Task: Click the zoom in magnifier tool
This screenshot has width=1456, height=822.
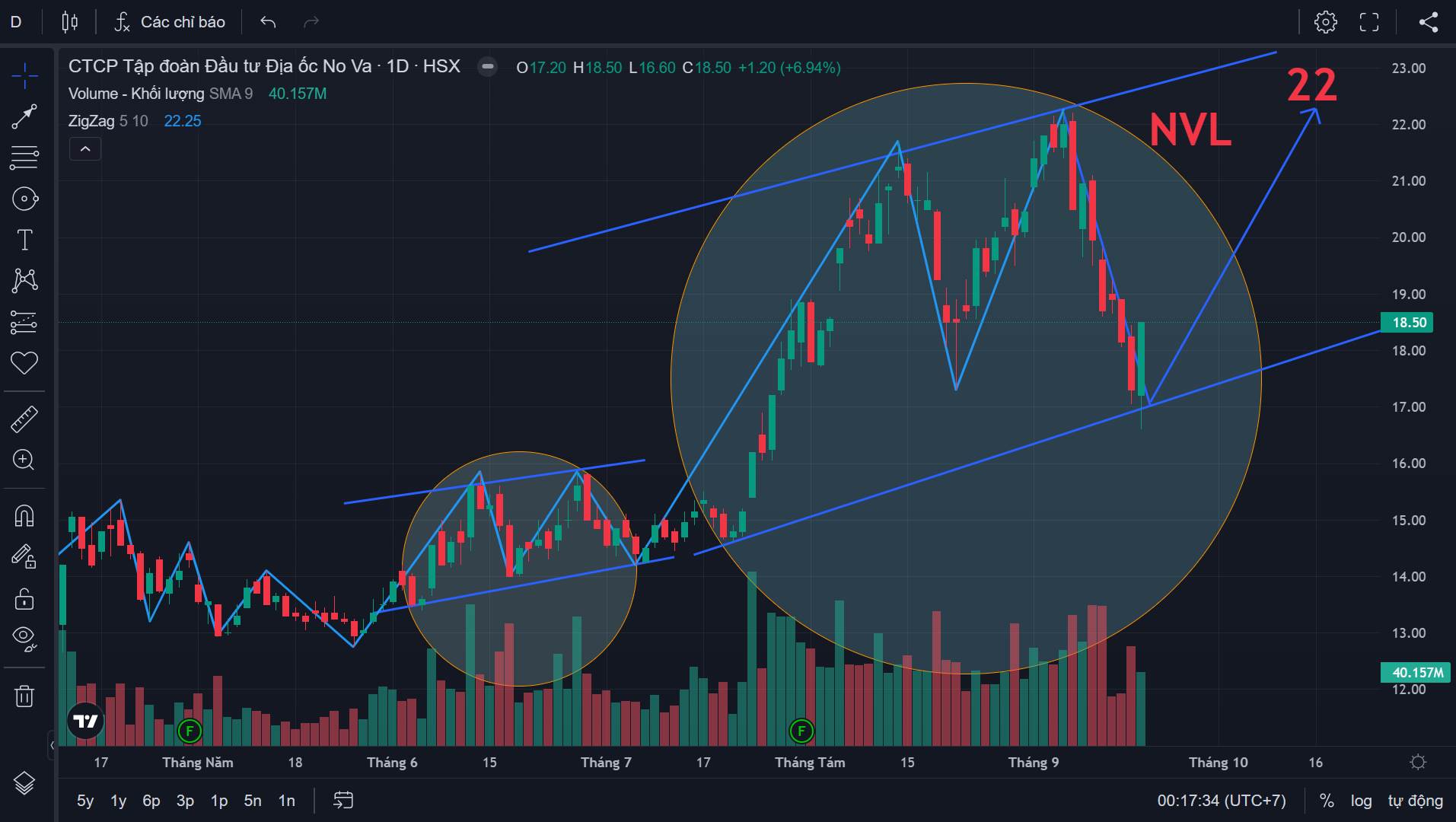Action: pyautogui.click(x=24, y=460)
